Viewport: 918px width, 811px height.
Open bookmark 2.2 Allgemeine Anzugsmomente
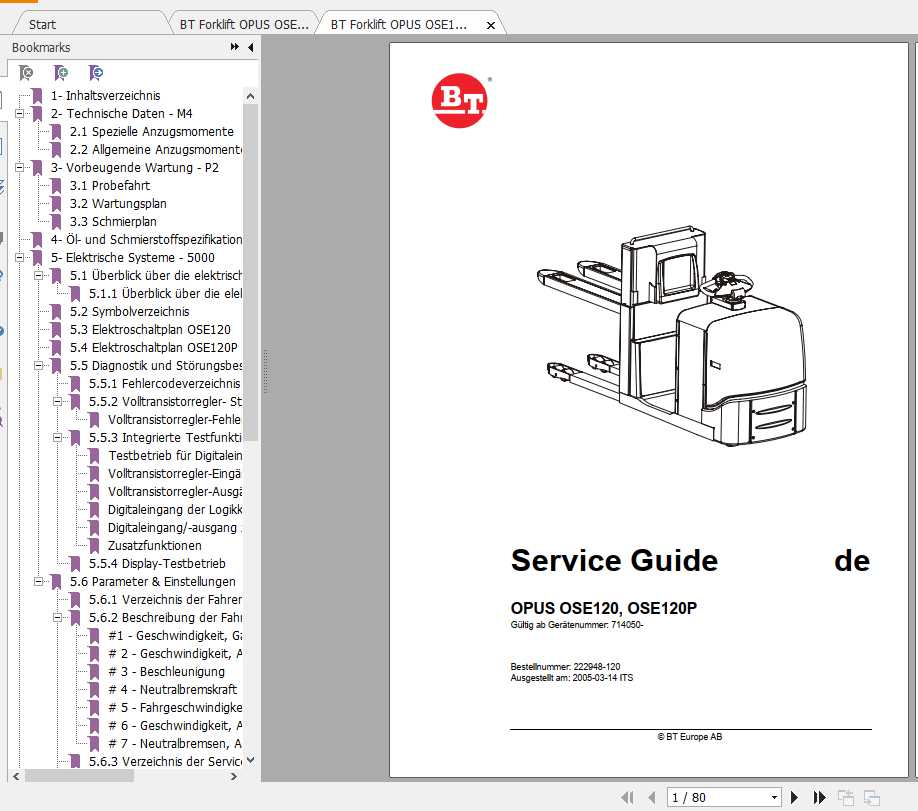156,150
